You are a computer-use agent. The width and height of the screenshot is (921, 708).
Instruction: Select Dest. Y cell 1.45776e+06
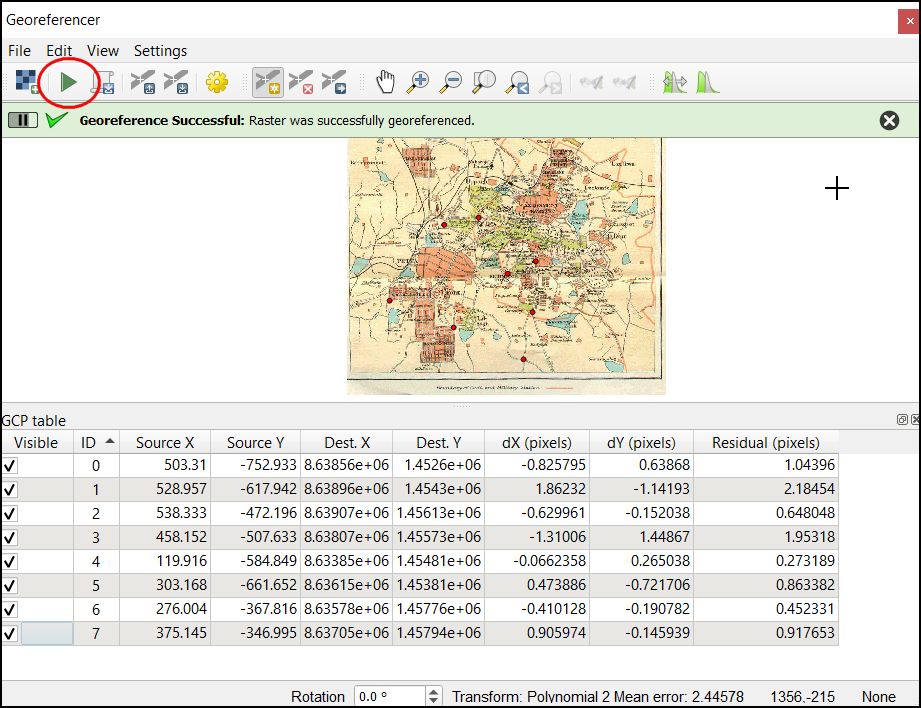(439, 610)
